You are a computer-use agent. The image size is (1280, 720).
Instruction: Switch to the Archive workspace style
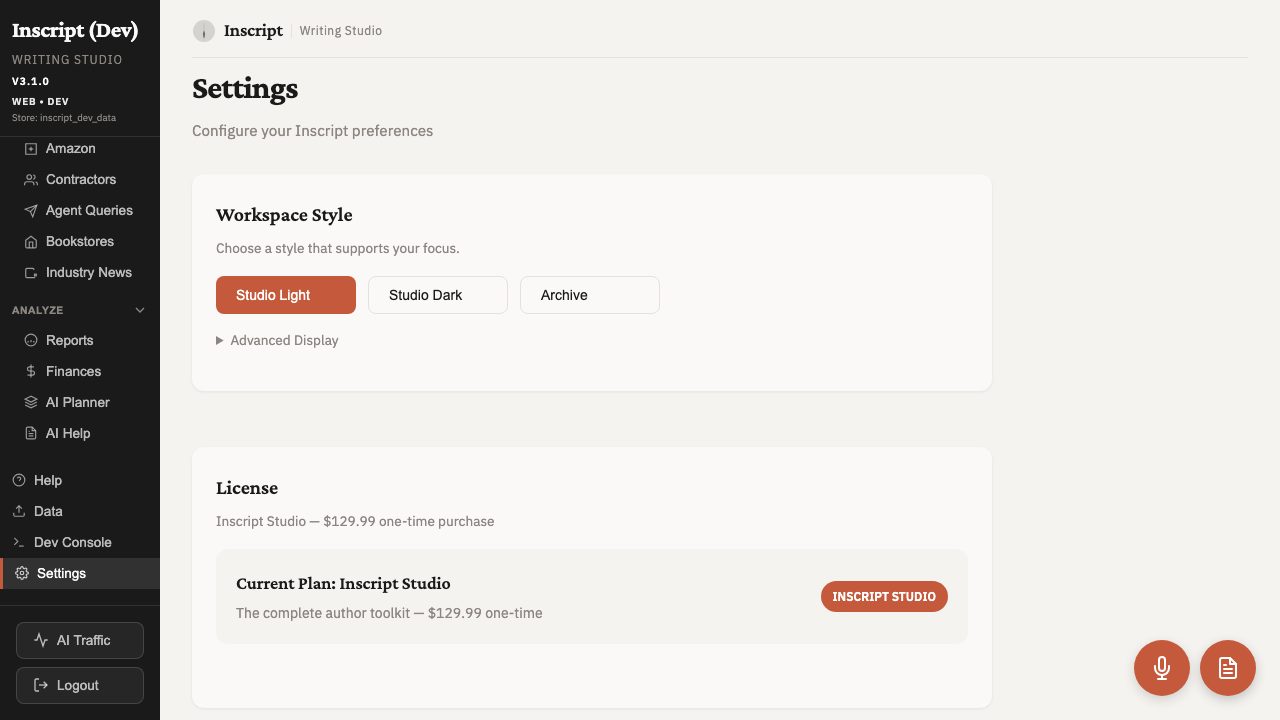pyautogui.click(x=589, y=295)
